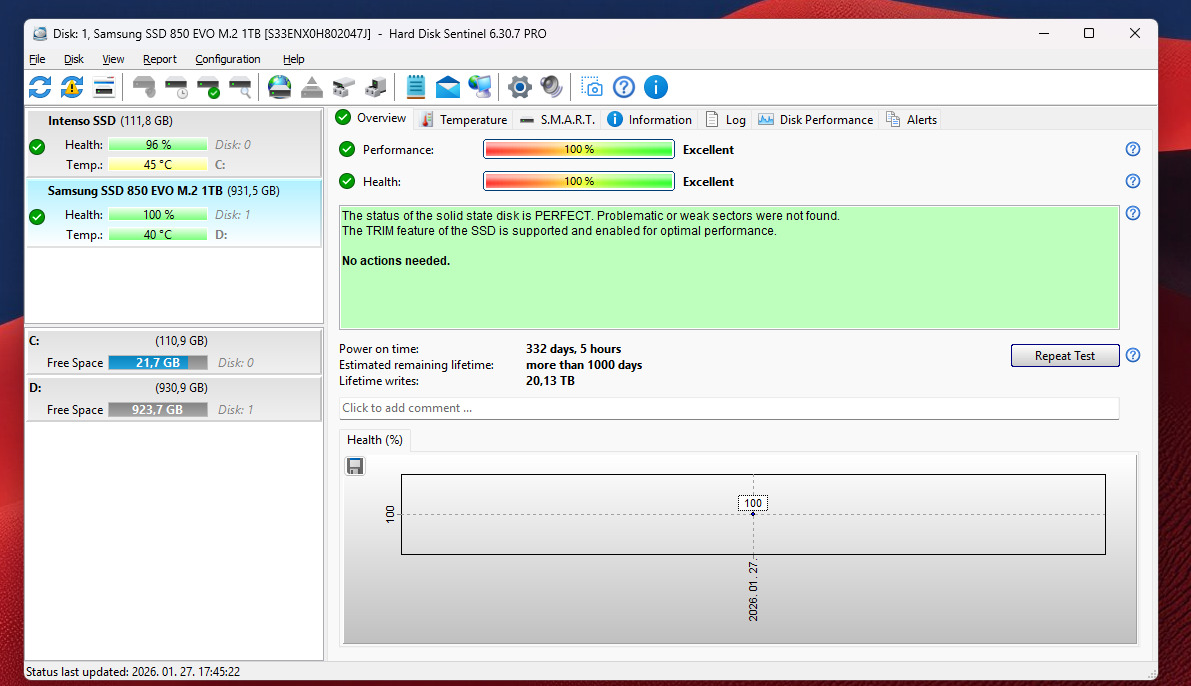Open the Disk menu

(74, 59)
